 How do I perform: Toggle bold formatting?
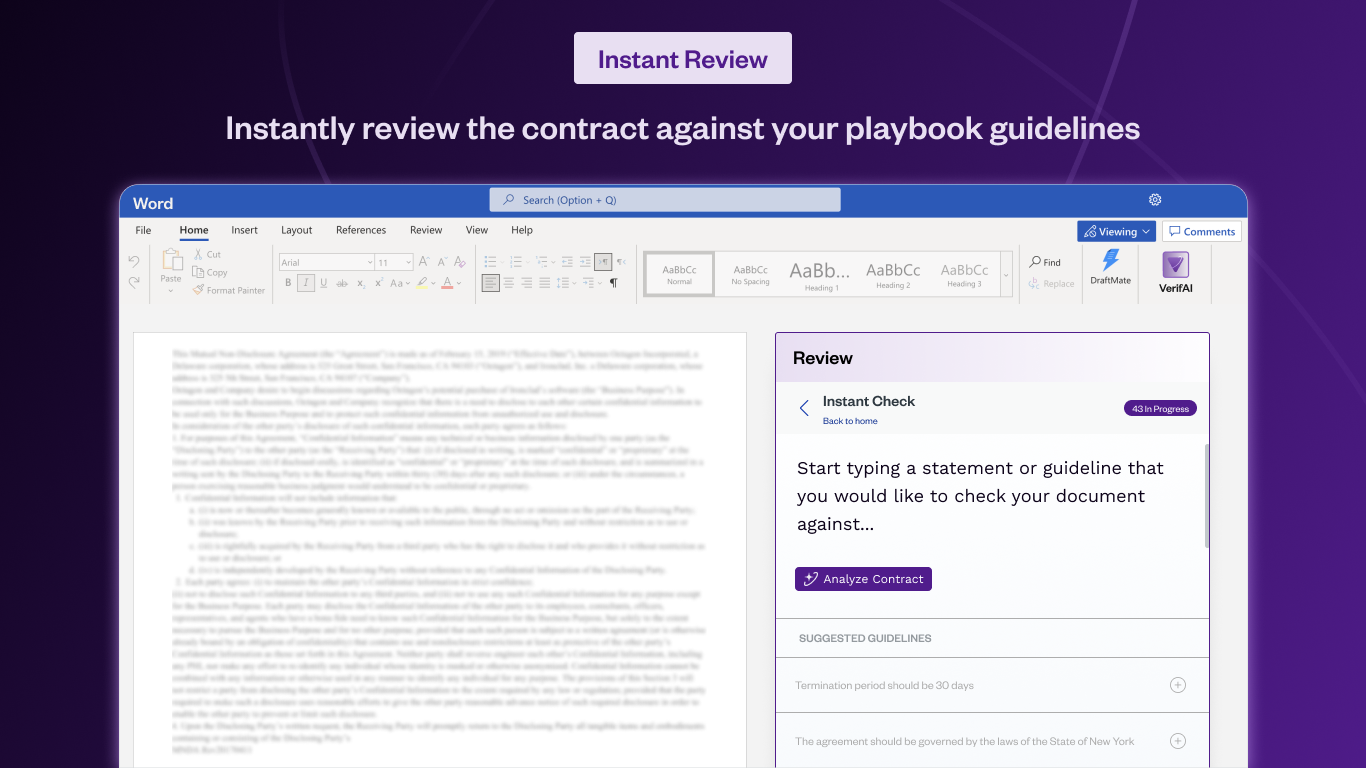[288, 283]
